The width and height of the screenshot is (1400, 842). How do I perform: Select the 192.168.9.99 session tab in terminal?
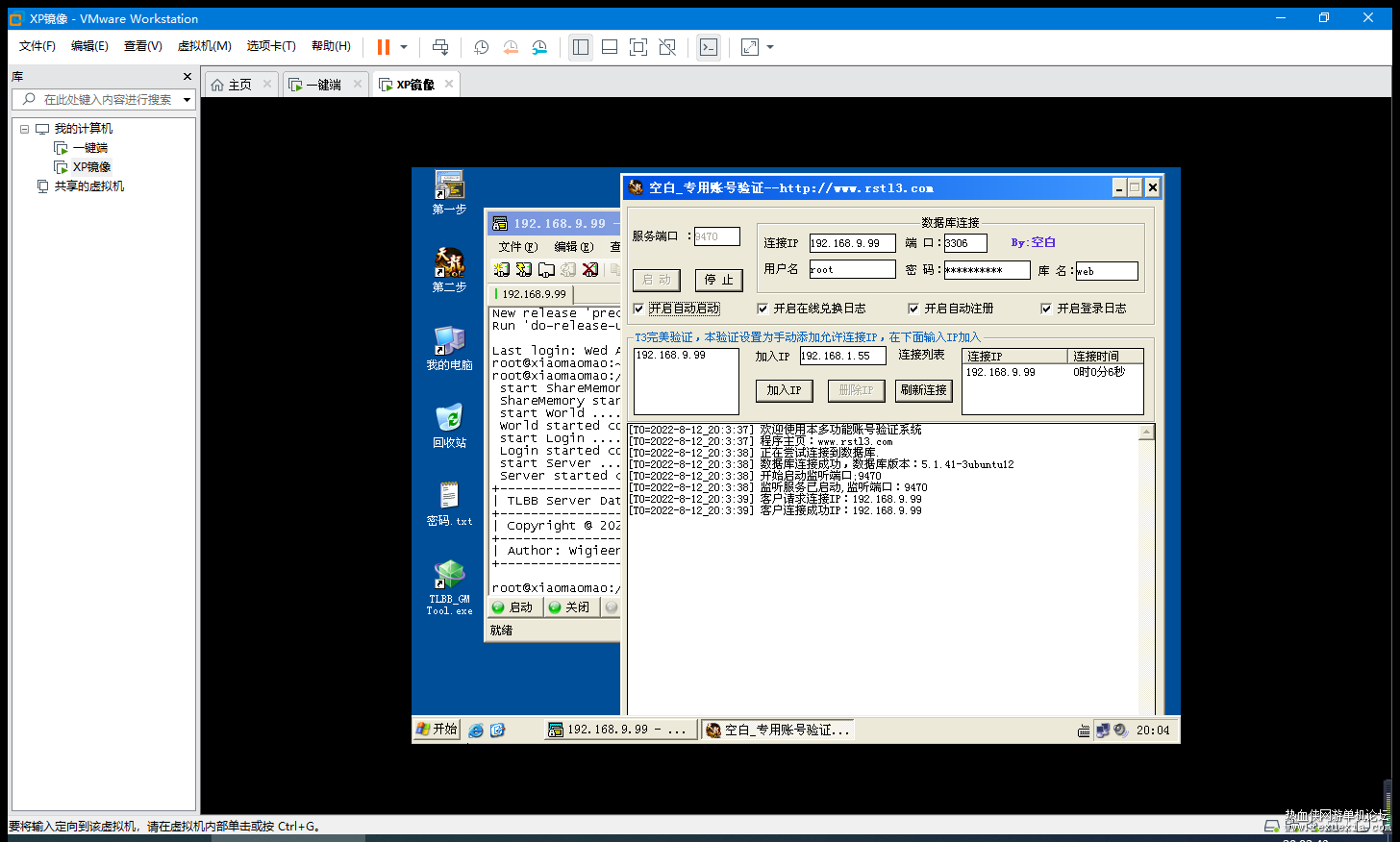click(532, 294)
